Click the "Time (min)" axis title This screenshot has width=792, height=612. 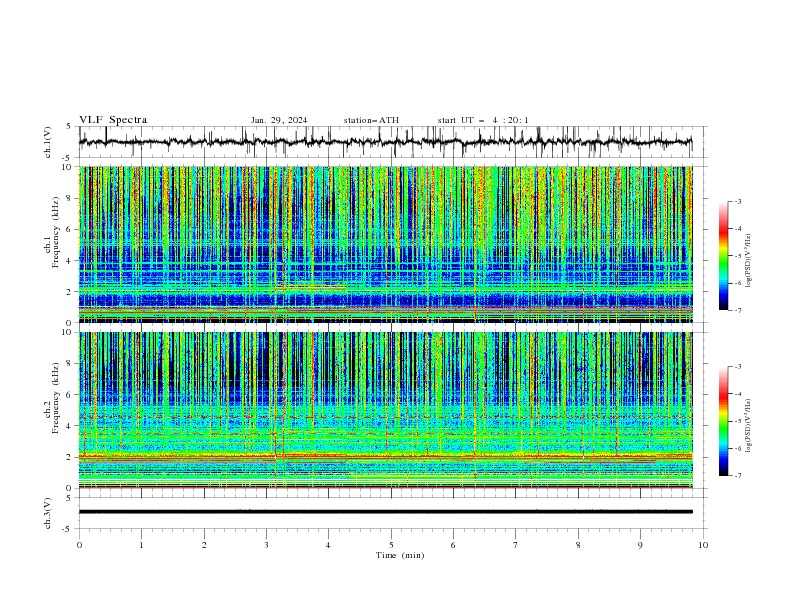(x=400, y=555)
